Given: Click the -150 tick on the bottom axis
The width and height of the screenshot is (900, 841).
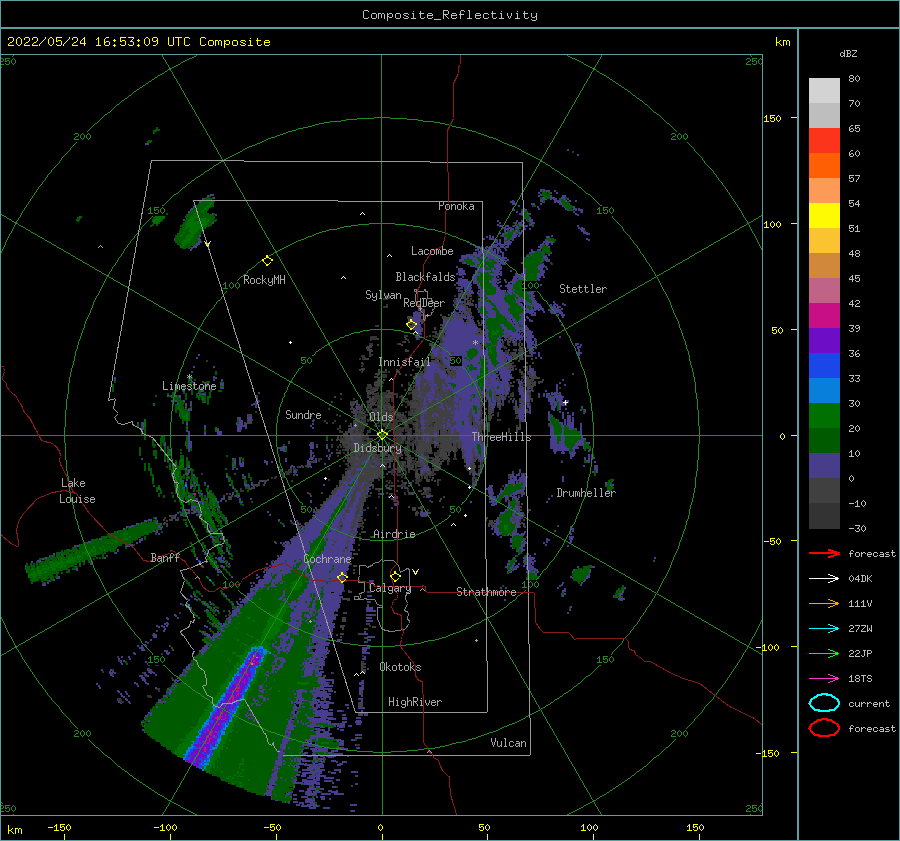Looking at the screenshot, I should [x=59, y=827].
